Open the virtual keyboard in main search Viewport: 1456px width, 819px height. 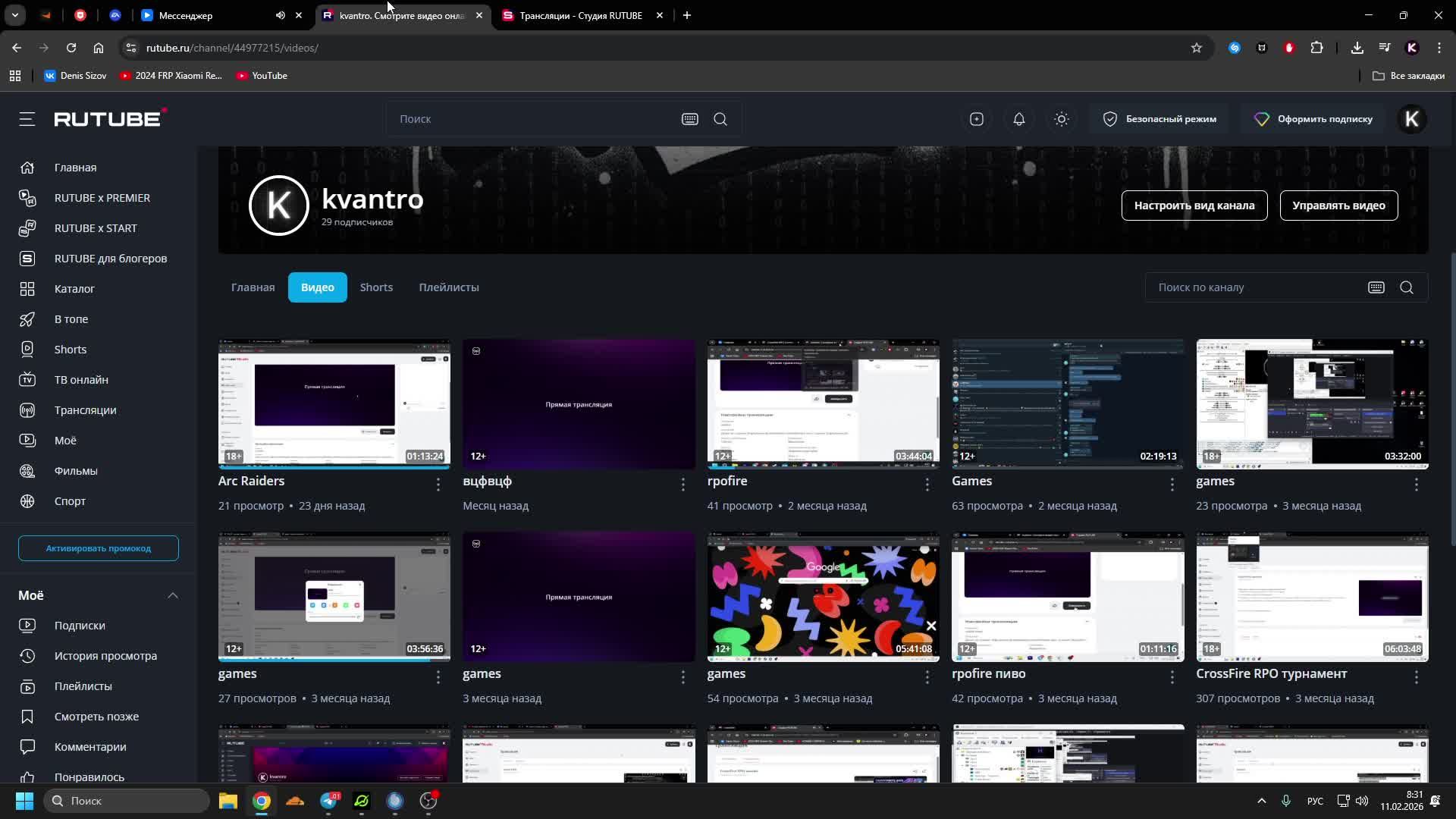pyautogui.click(x=689, y=119)
